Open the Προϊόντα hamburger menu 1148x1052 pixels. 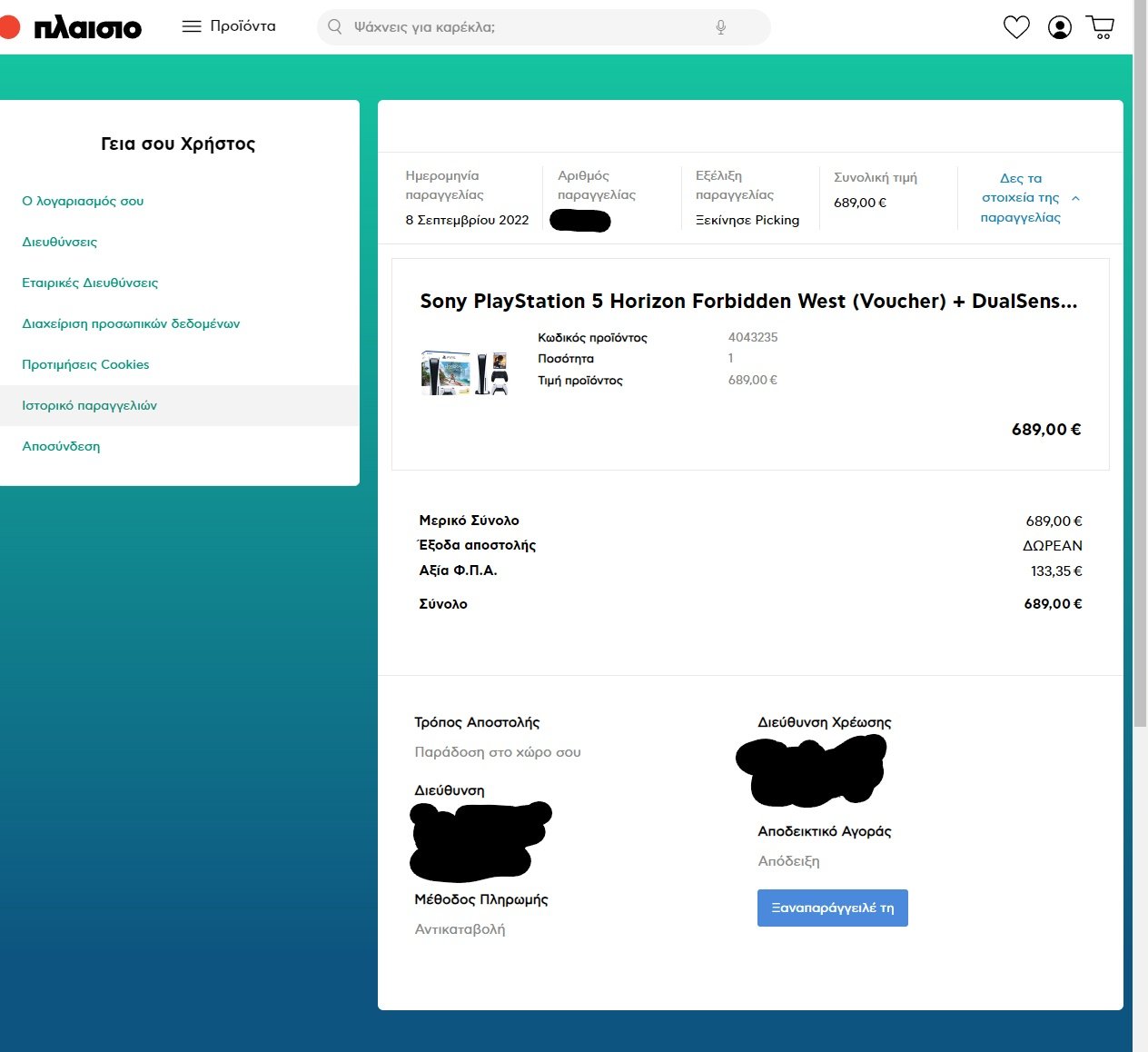coord(229,26)
